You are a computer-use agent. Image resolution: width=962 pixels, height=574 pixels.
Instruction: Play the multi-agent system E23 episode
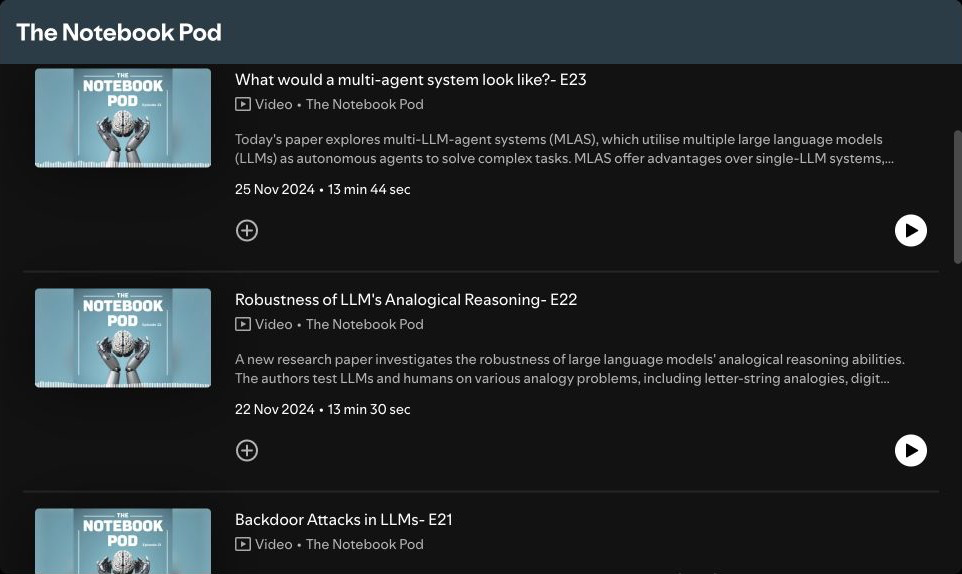tap(910, 231)
